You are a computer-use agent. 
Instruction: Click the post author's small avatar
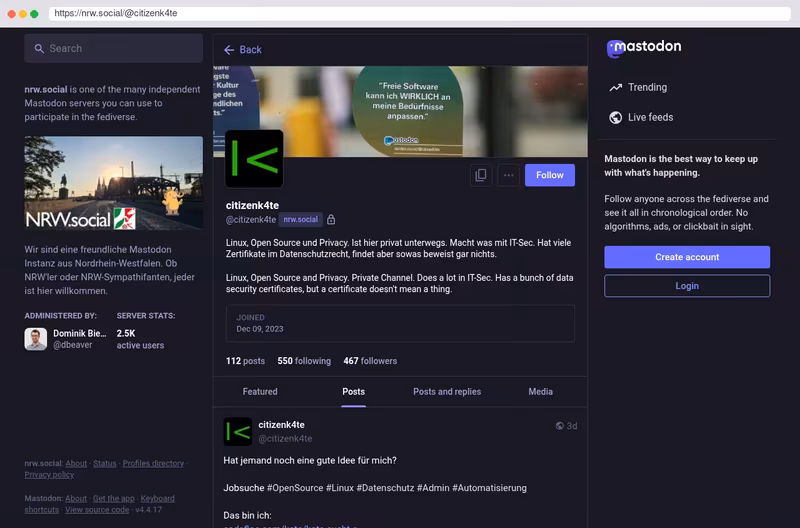[238, 432]
